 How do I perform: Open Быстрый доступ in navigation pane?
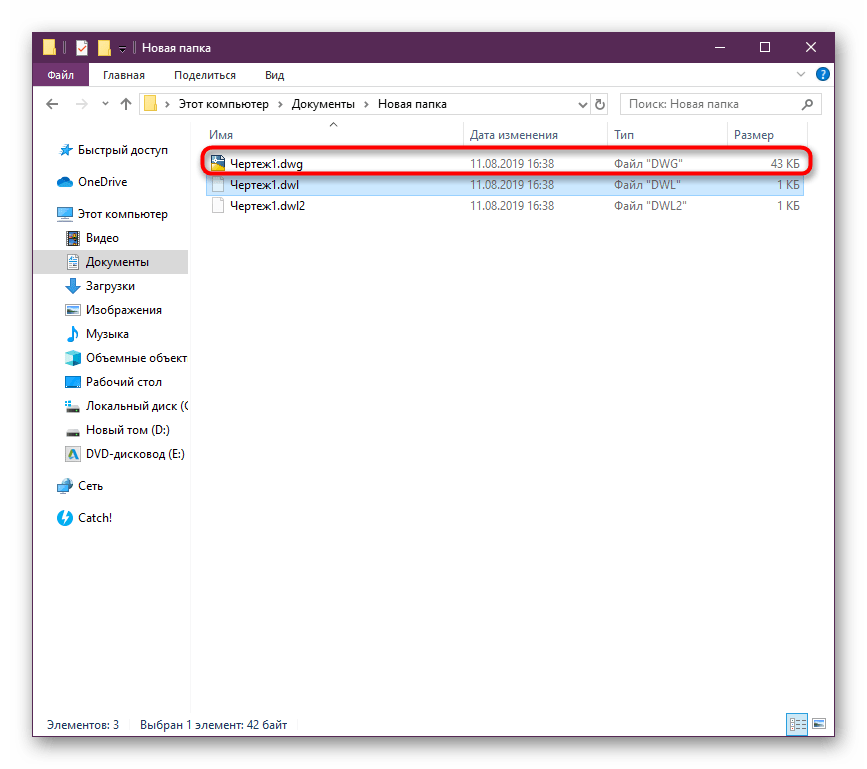point(122,150)
